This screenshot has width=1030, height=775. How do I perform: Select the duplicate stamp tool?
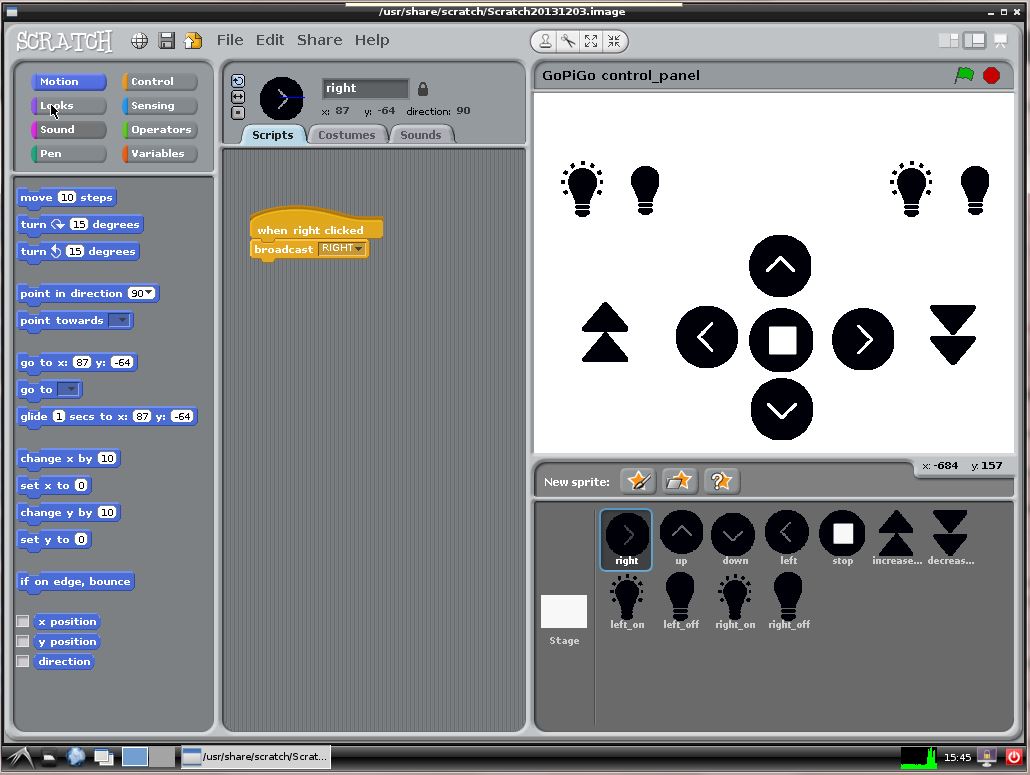coord(545,41)
